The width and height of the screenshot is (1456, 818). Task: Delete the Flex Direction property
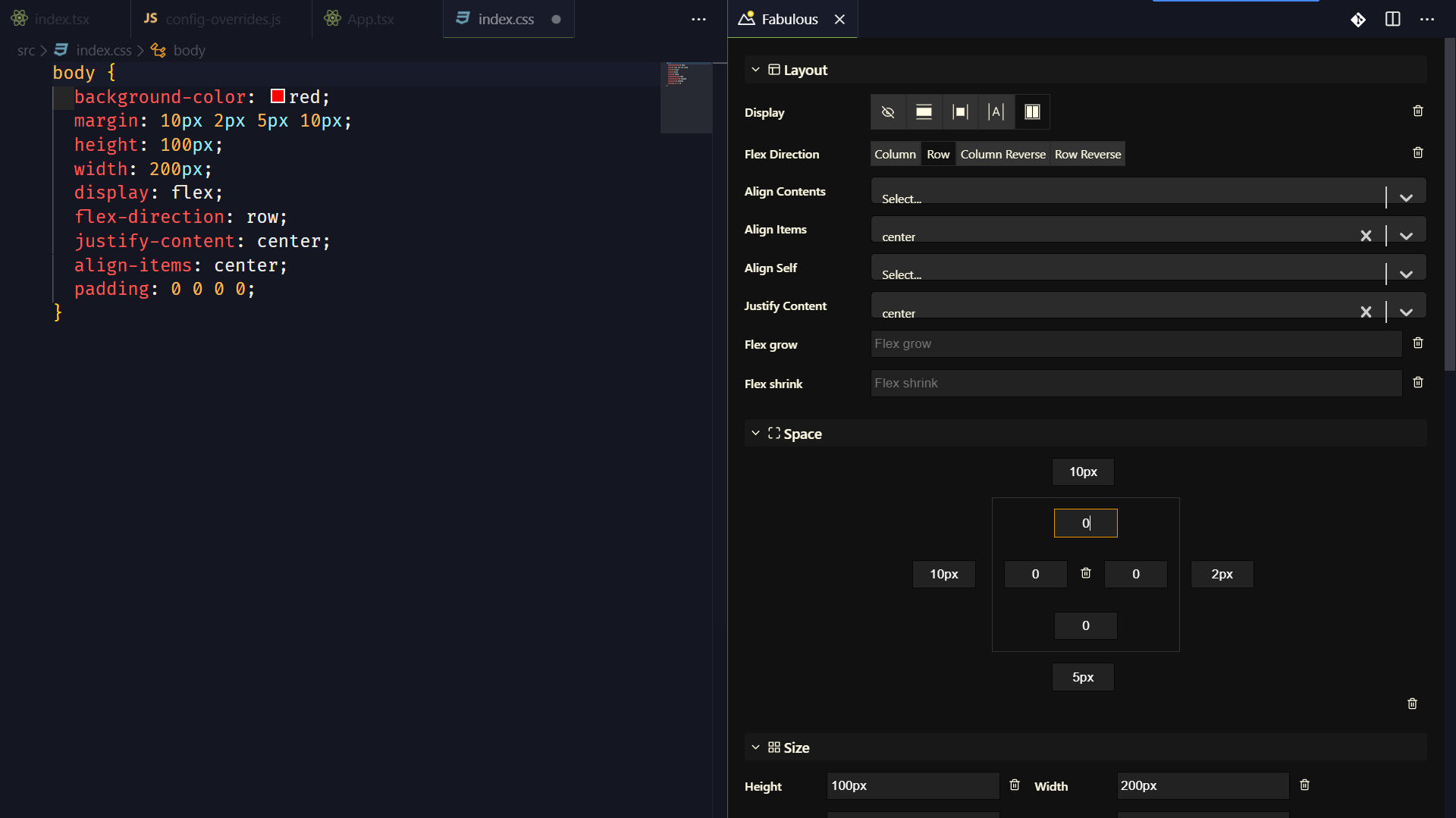pyautogui.click(x=1418, y=152)
